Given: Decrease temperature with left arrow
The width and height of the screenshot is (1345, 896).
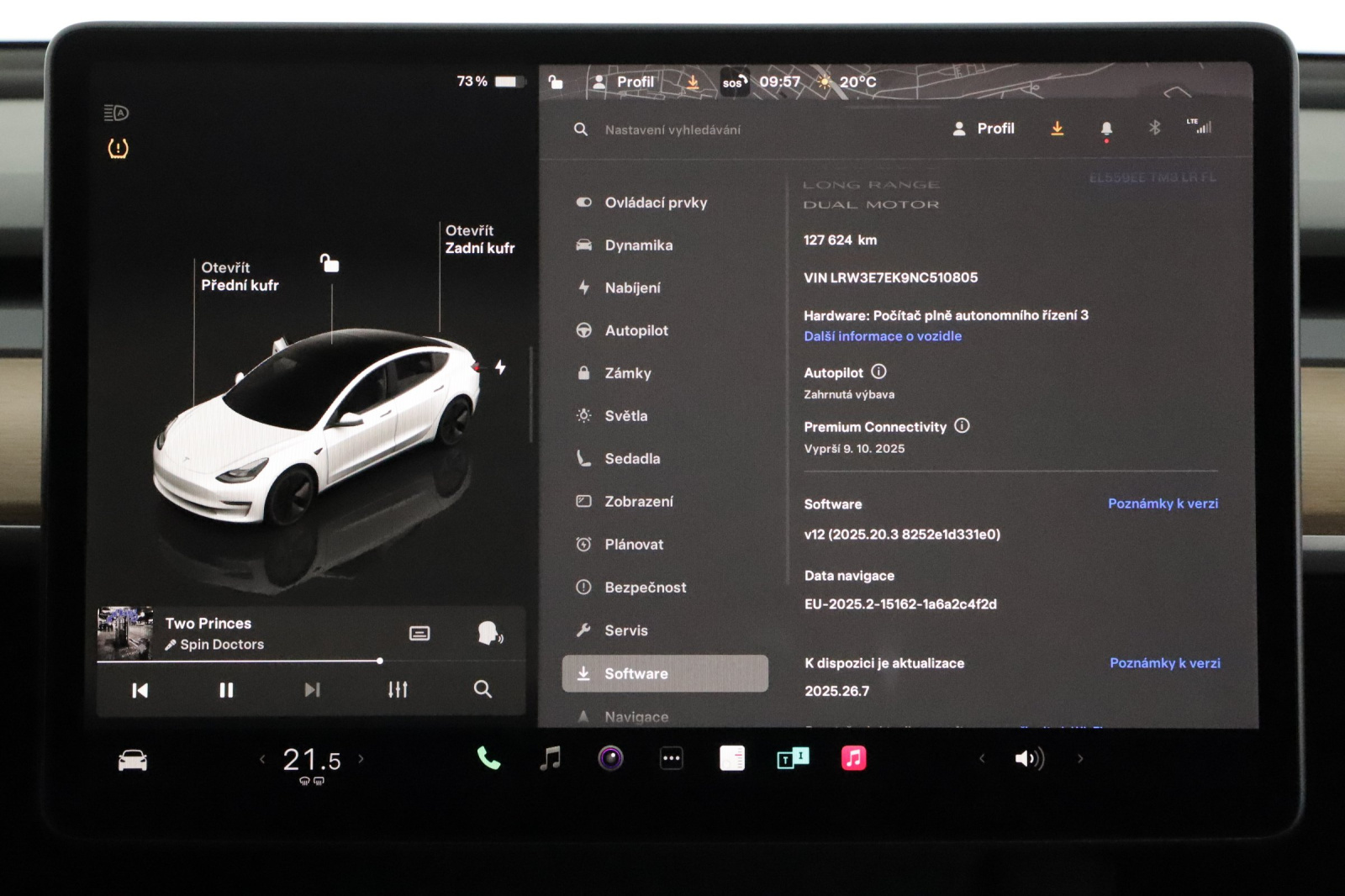Looking at the screenshot, I should pos(262,759).
